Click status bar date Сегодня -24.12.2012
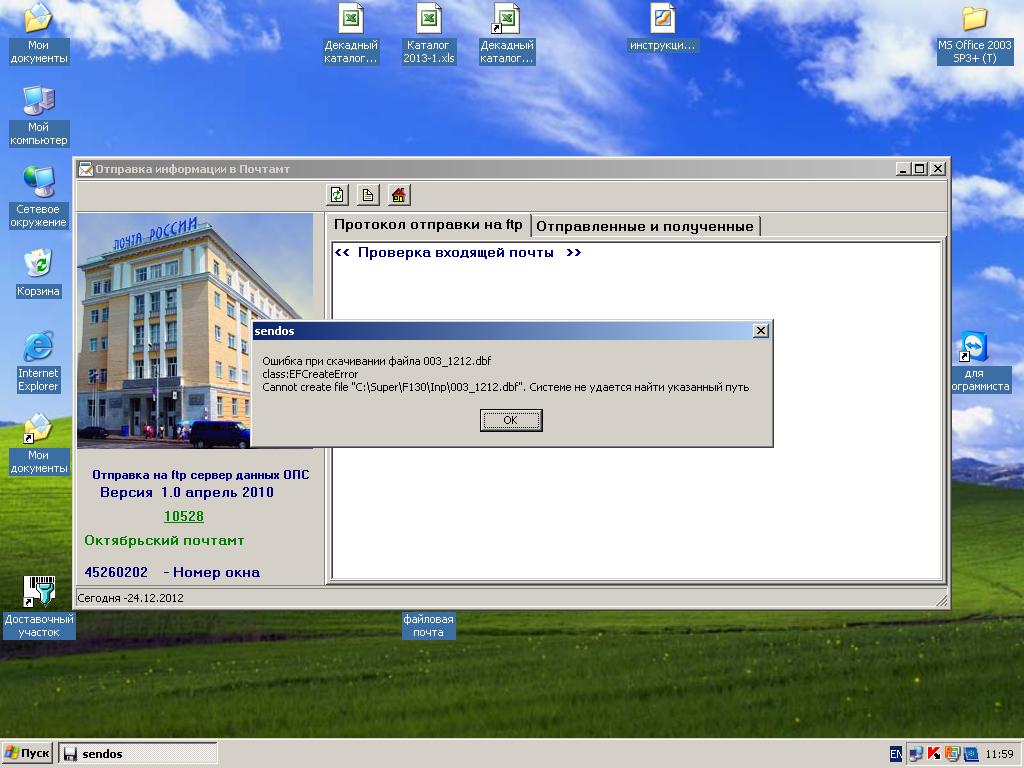Image resolution: width=1024 pixels, height=768 pixels. (131, 598)
